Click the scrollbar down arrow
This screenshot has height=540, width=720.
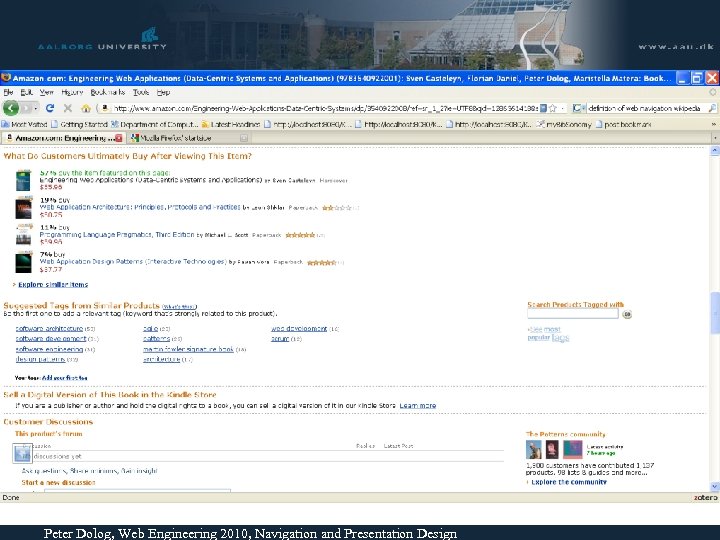tap(715, 486)
